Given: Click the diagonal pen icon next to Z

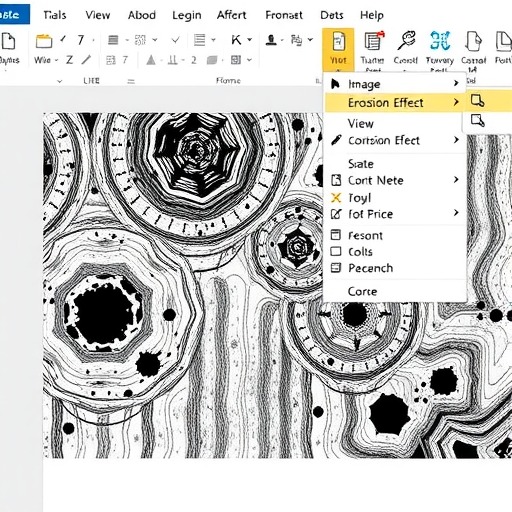Looking at the screenshot, I should pos(86,60).
